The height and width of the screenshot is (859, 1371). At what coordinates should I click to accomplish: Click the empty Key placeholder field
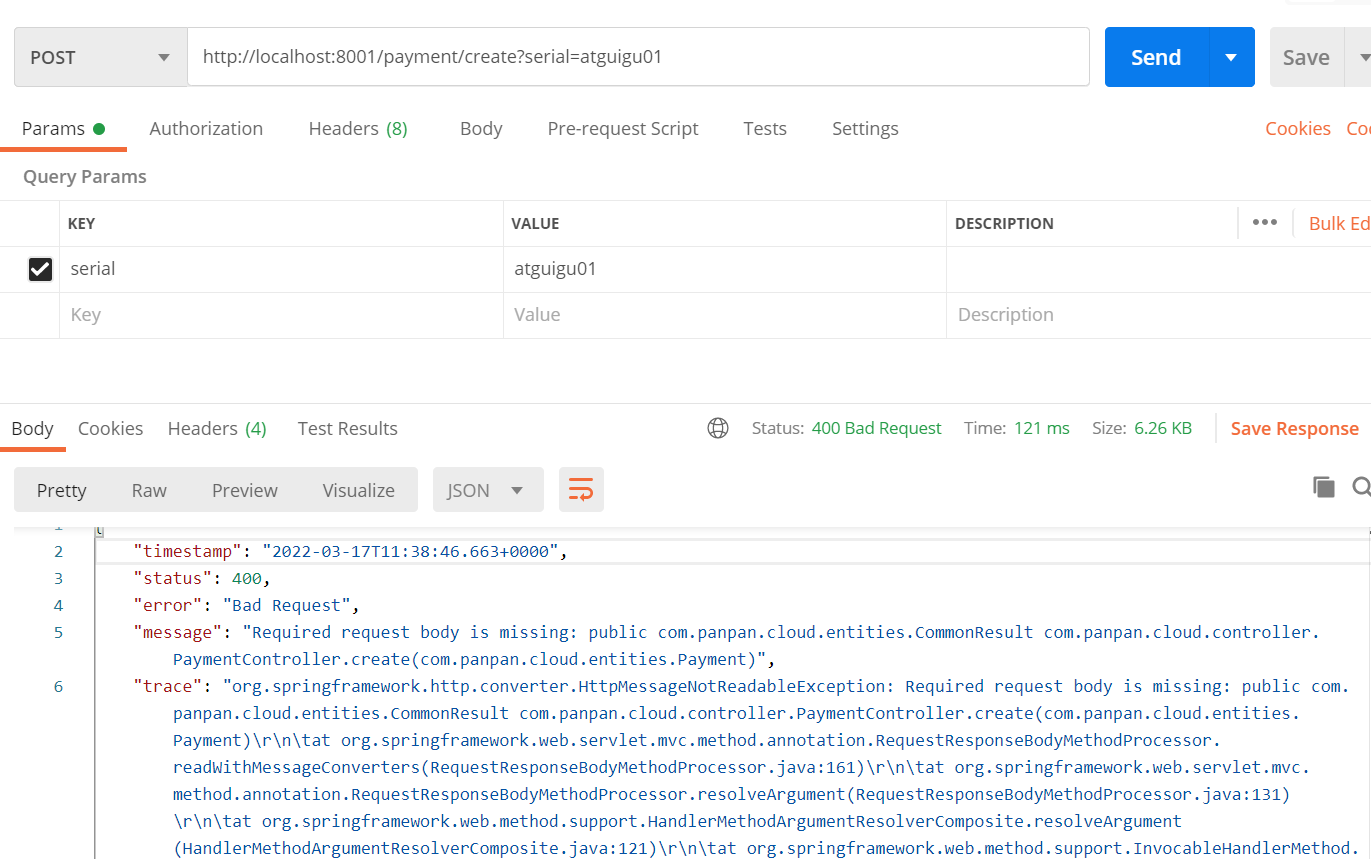[x=281, y=315]
